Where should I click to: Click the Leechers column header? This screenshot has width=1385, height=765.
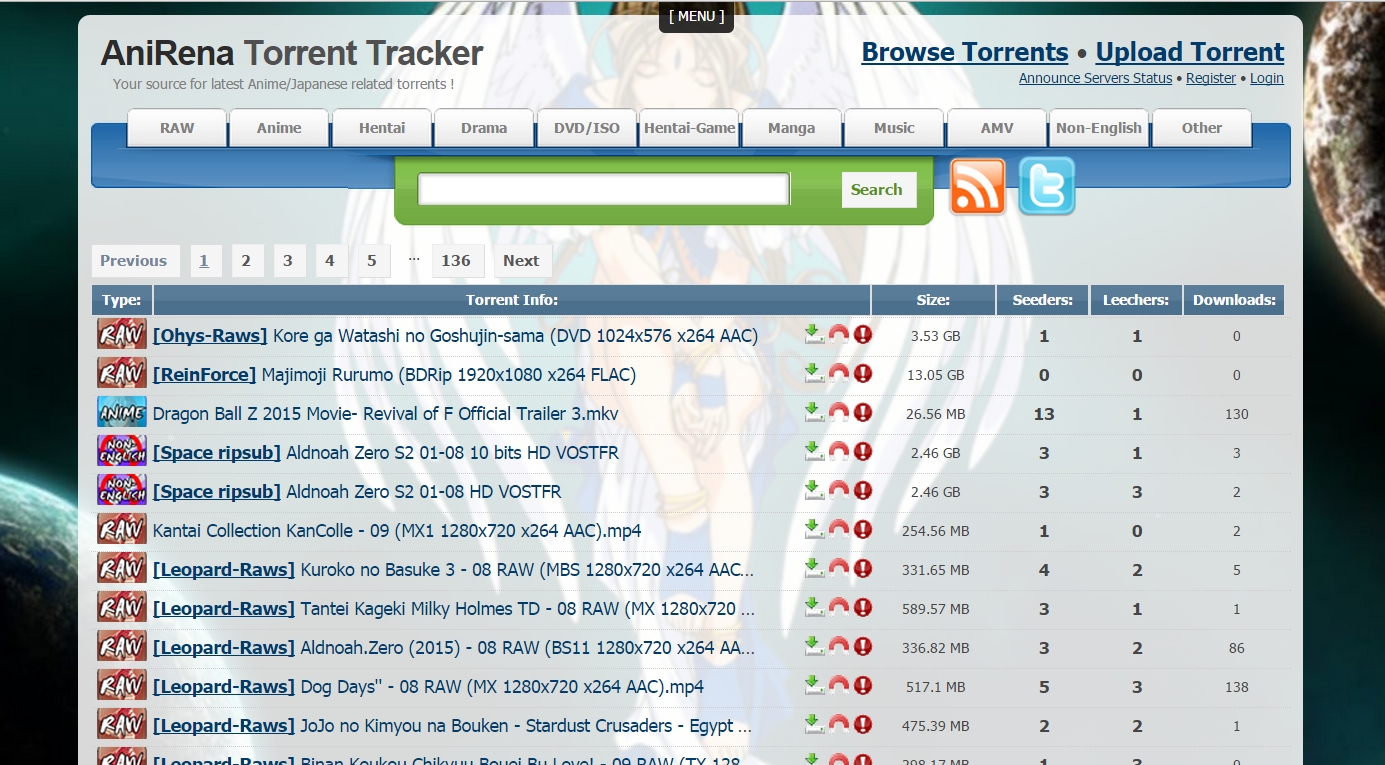pos(1136,300)
